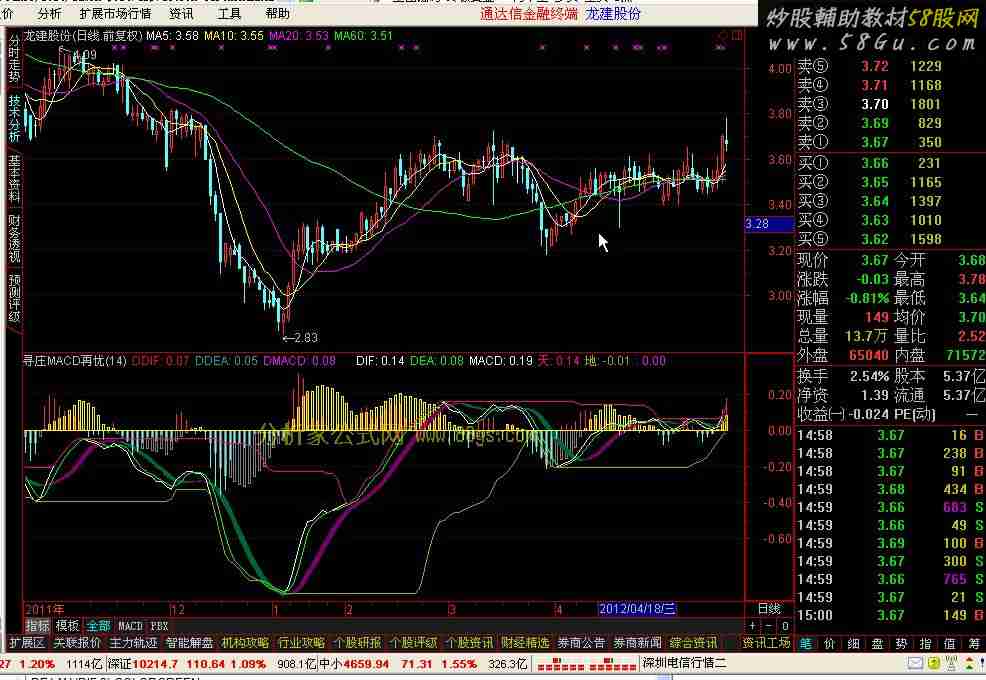
Task: Switch indicator to MACD tab
Action: 130,626
